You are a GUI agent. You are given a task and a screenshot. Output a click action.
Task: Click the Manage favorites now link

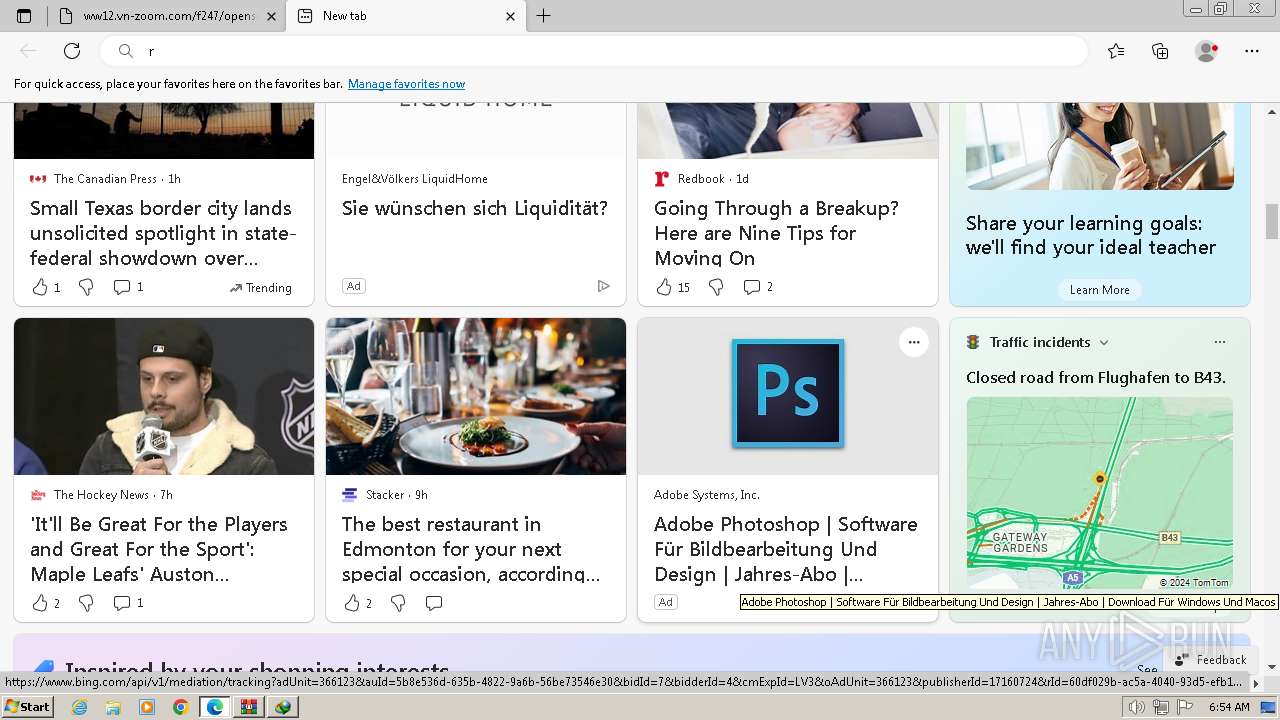tap(406, 84)
